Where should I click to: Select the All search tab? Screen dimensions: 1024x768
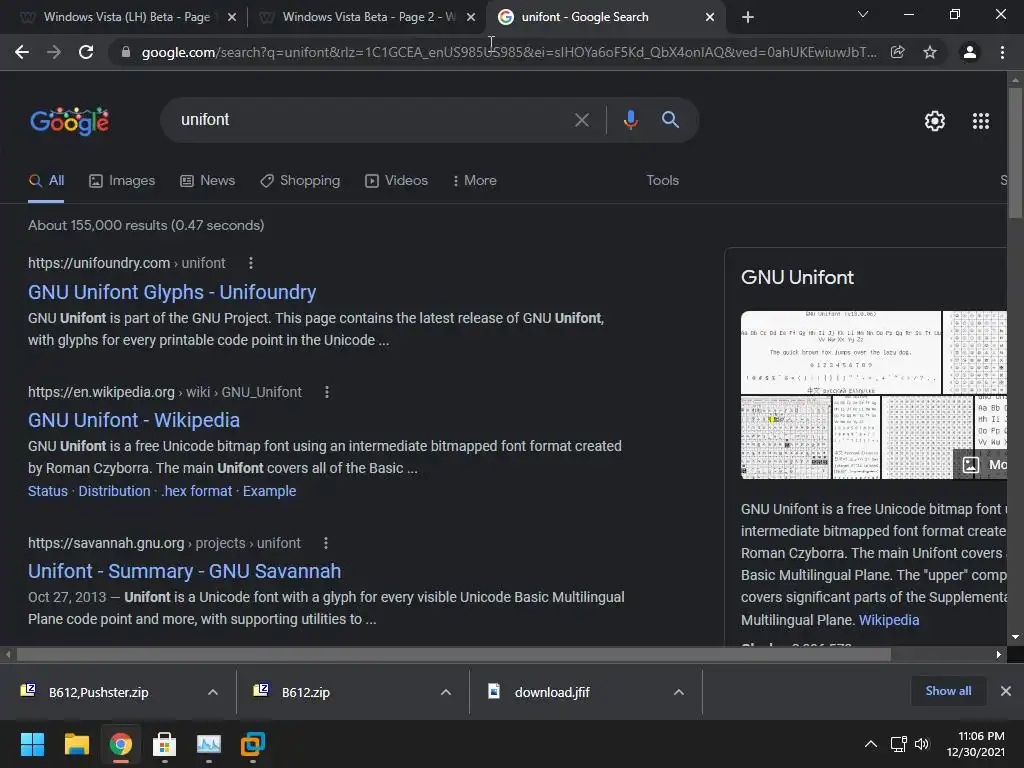click(x=46, y=180)
